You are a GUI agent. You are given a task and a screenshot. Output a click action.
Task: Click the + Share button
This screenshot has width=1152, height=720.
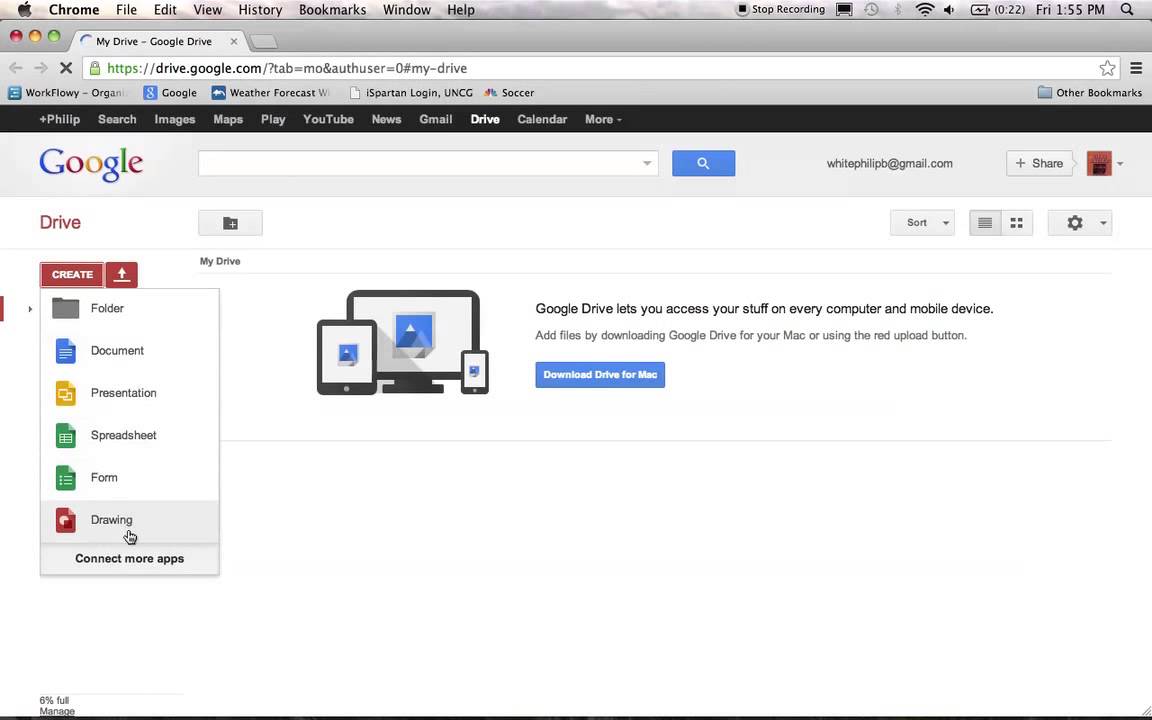tap(1039, 163)
